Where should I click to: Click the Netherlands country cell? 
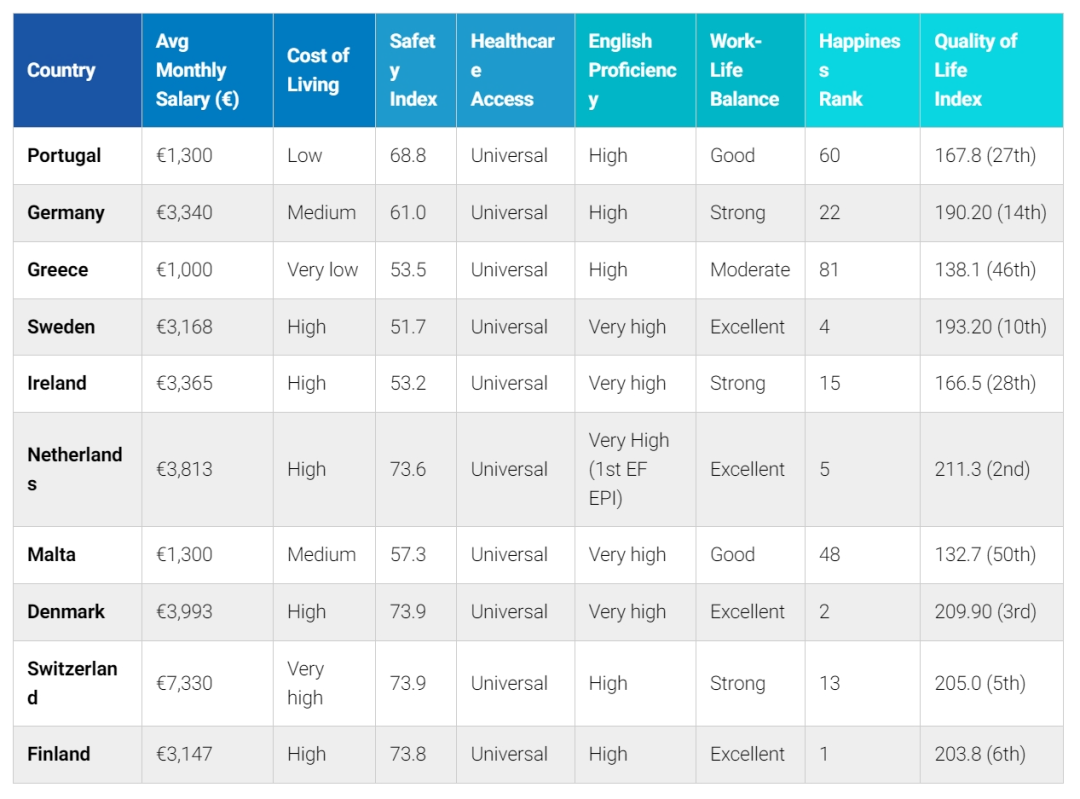click(77, 470)
